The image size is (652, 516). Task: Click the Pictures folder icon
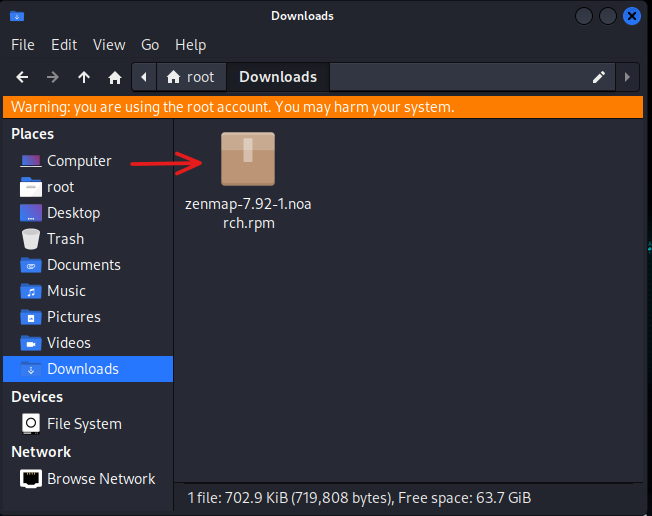click(x=31, y=317)
